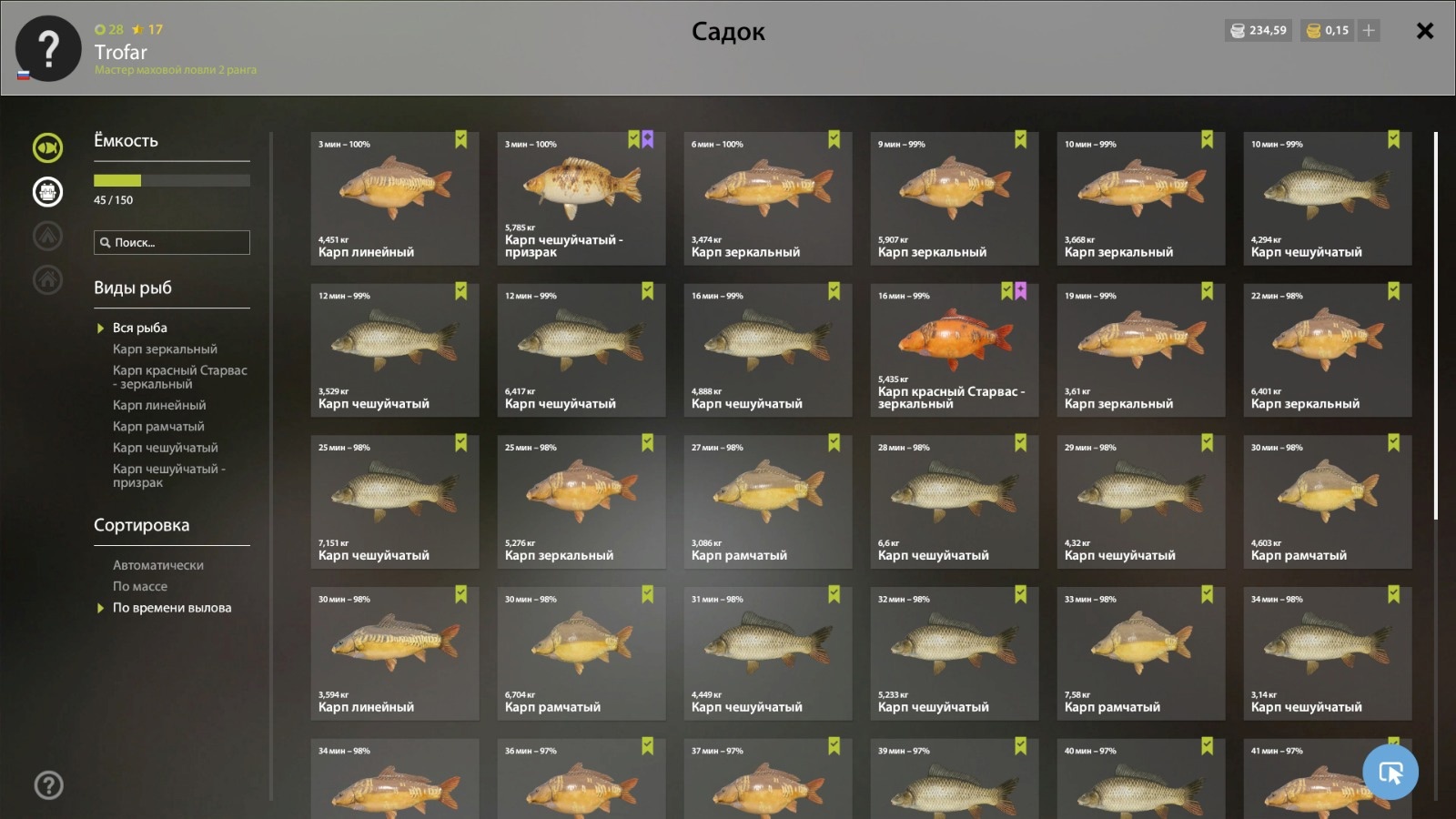This screenshot has height=819, width=1456.
Task: Open help question icon at bottom left
Action: [x=48, y=784]
